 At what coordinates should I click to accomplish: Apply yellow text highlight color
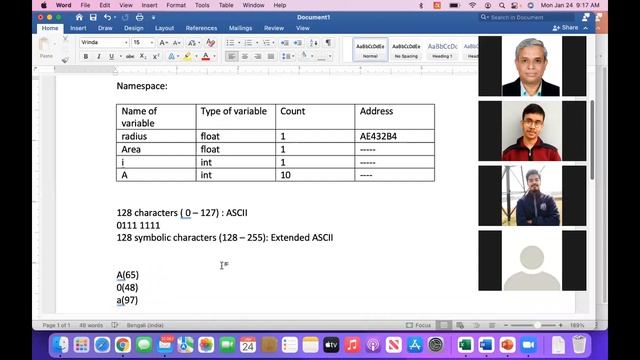pyautogui.click(x=187, y=56)
